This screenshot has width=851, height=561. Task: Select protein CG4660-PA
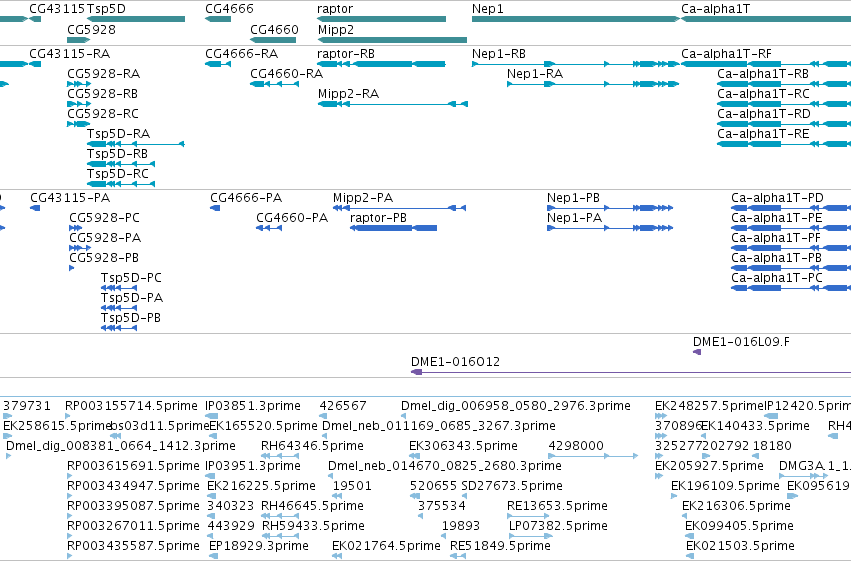click(292, 218)
